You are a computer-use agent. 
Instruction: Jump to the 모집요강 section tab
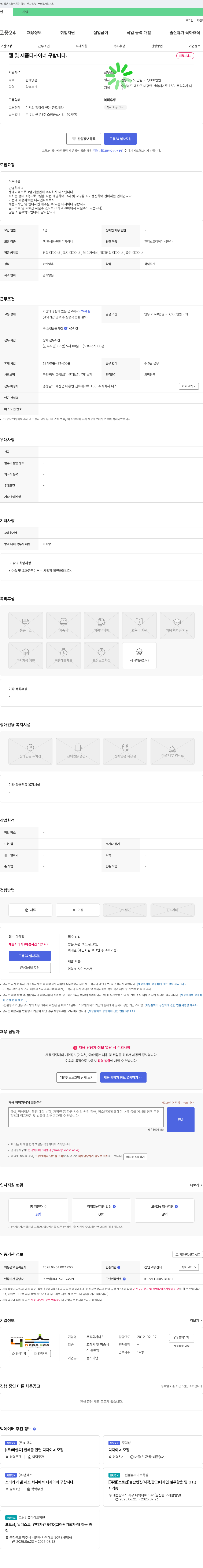(x=6, y=46)
